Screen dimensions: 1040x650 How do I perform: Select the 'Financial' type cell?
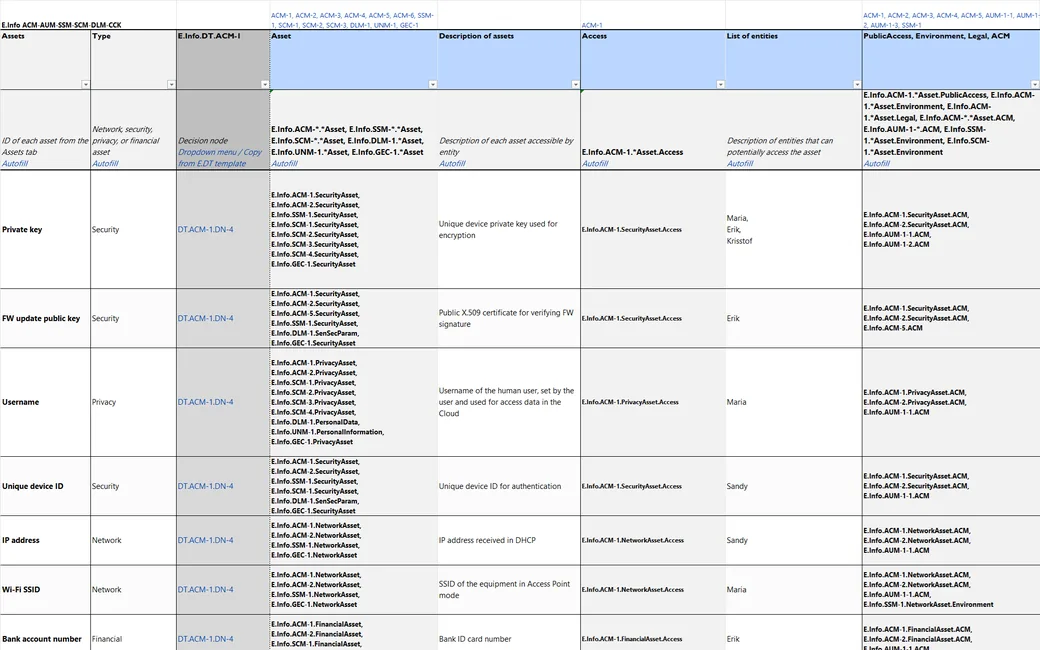(133, 633)
